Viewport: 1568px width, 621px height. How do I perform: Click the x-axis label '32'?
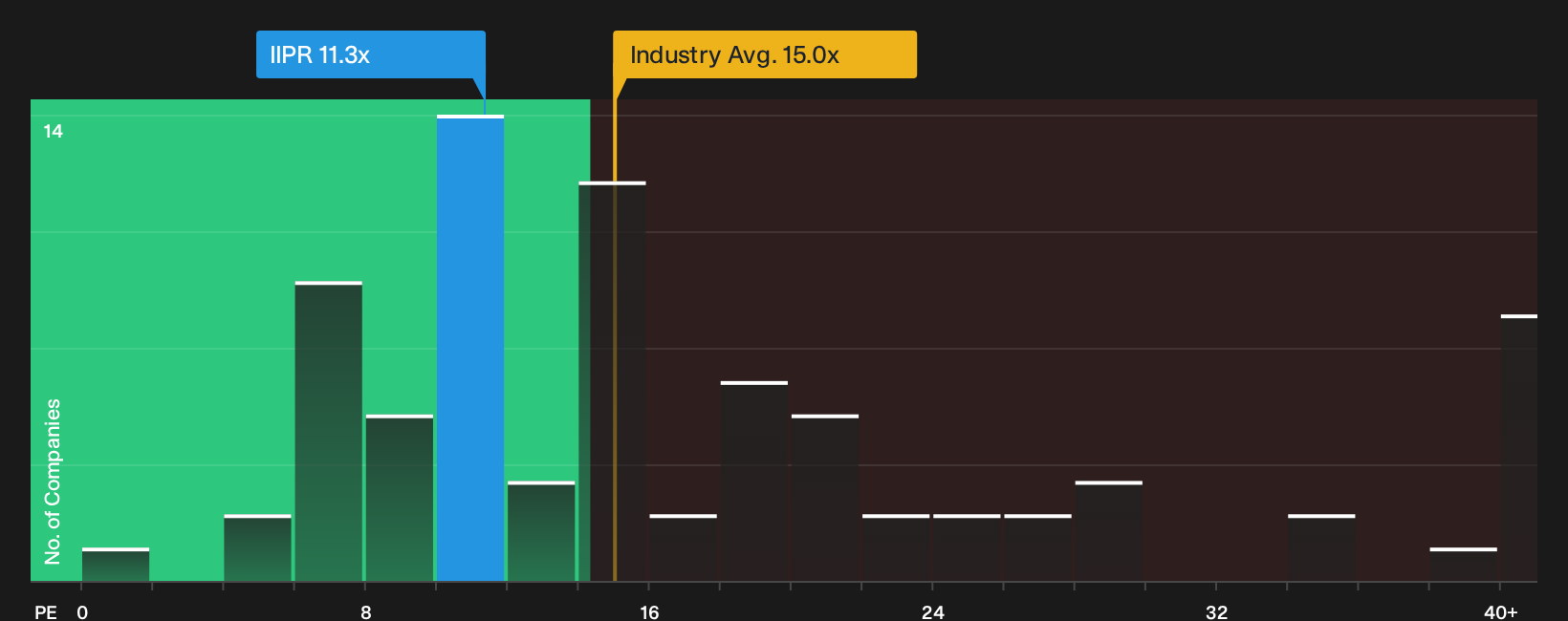click(1216, 612)
